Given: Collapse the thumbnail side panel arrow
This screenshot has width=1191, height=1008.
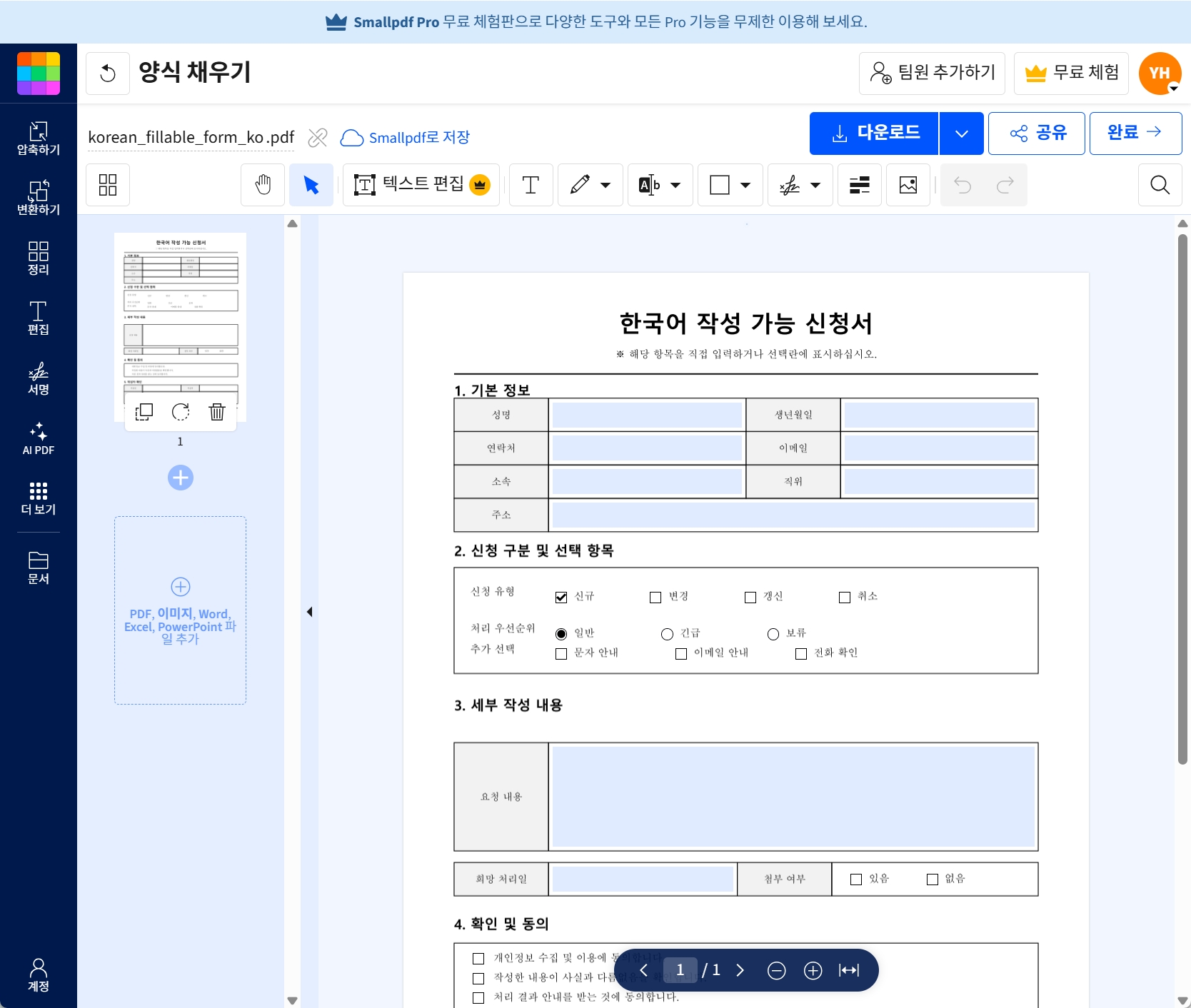Looking at the screenshot, I should tap(310, 612).
